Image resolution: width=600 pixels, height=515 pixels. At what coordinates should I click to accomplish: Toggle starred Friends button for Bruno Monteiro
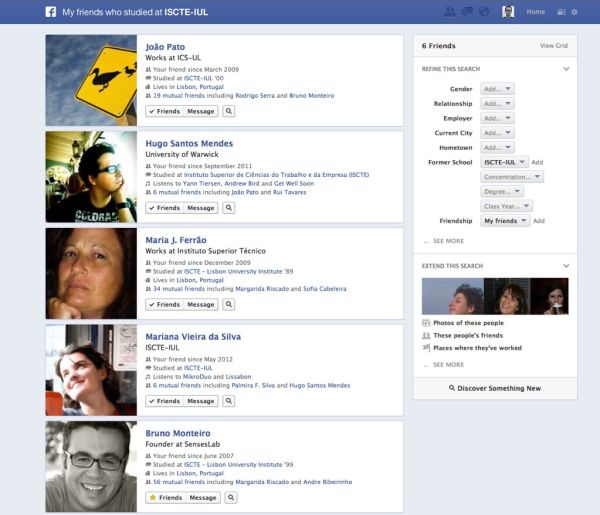coord(166,498)
